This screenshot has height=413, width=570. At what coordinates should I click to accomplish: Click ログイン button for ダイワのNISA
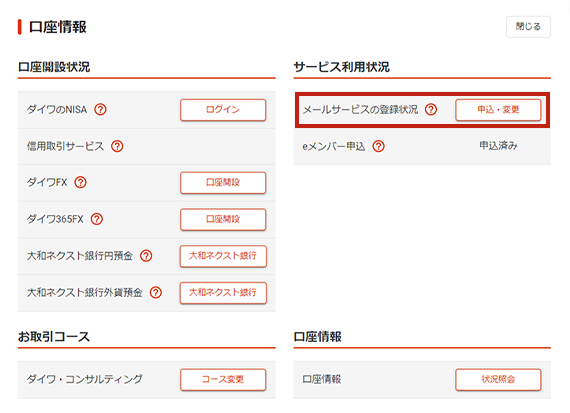[223, 109]
